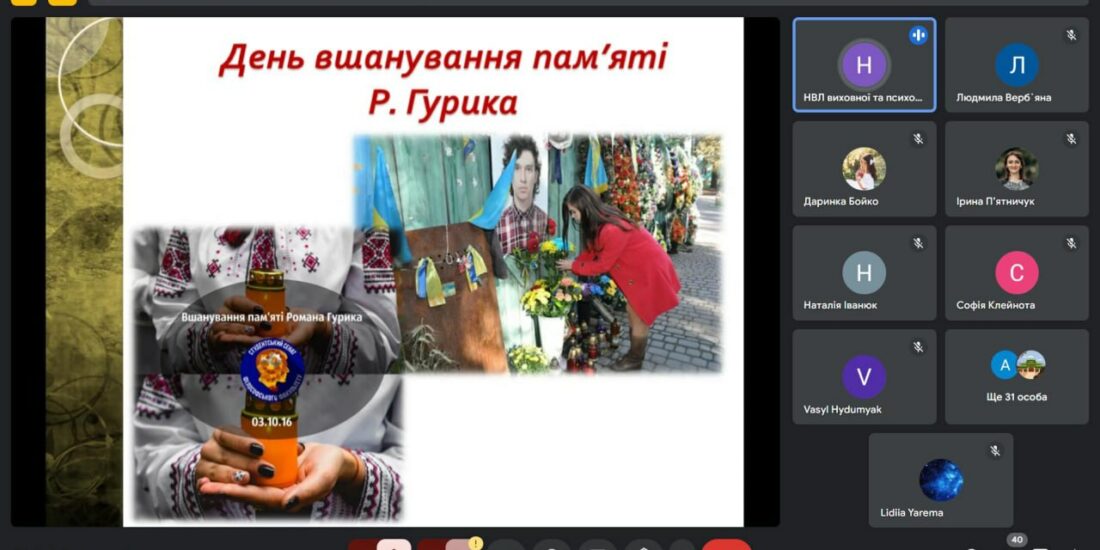Toggle the camera button with warning badge
Image resolution: width=1100 pixels, height=550 pixels.
(x=448, y=545)
